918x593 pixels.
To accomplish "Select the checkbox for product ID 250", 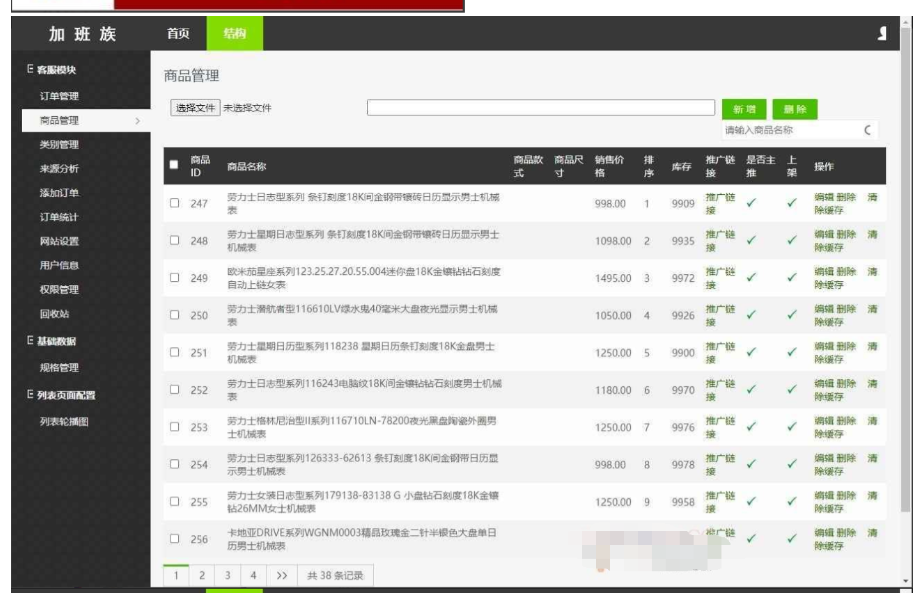I will 177,315.
